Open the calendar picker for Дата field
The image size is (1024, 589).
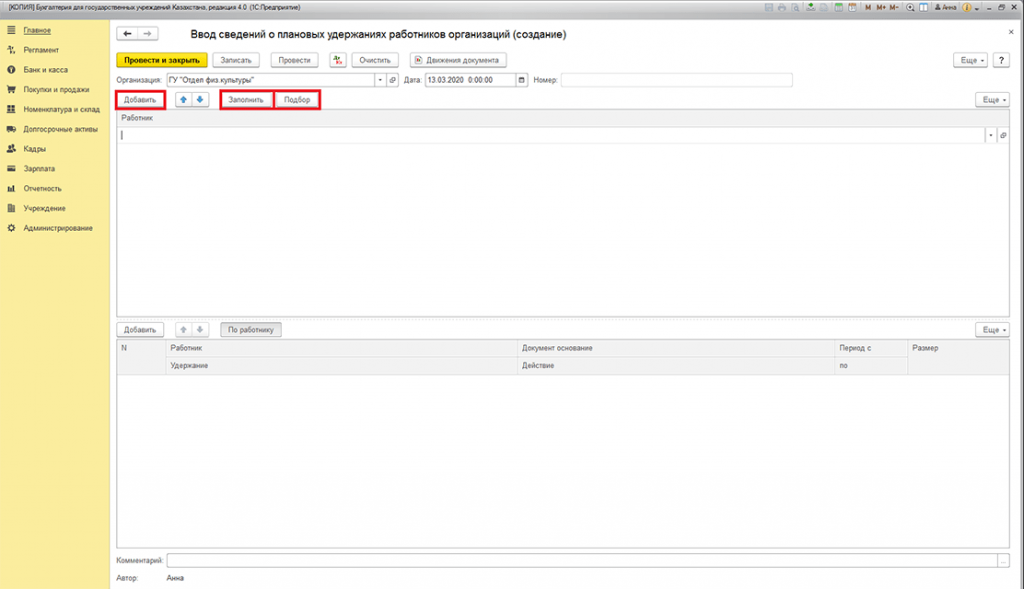(x=522, y=80)
